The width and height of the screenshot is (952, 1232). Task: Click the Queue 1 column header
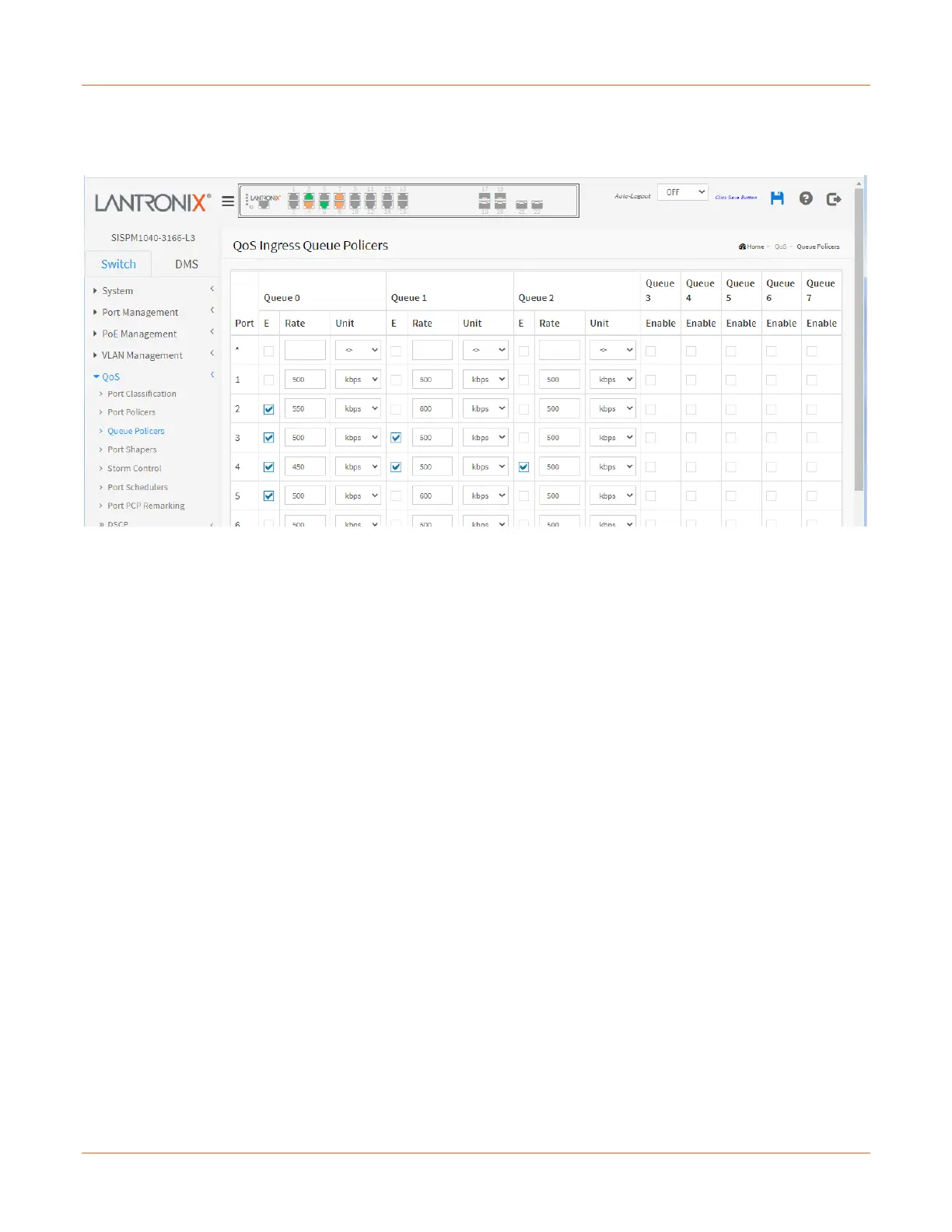(x=408, y=298)
